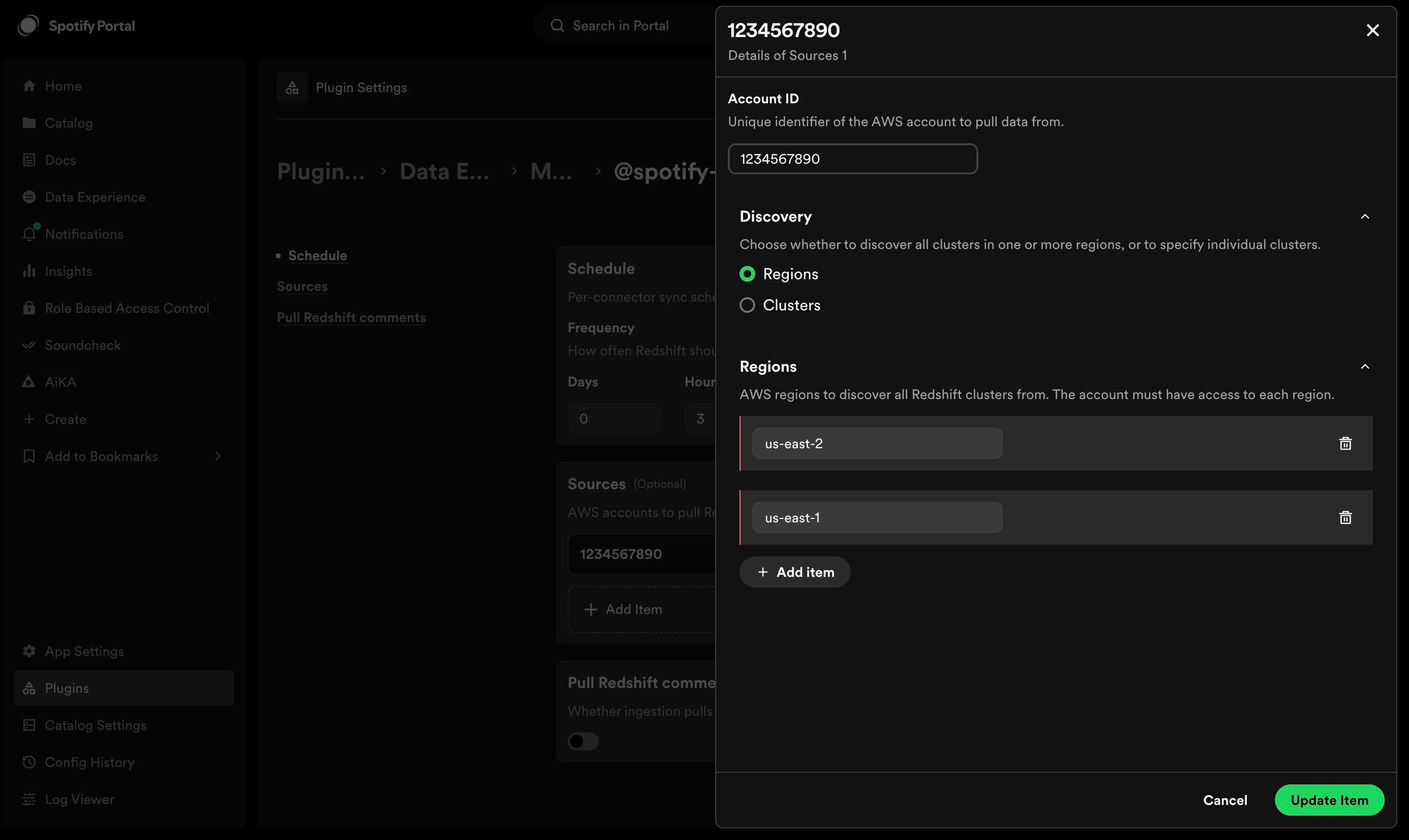Click the Data E... breadcrumb
This screenshot has width=1409, height=840.
tap(445, 172)
